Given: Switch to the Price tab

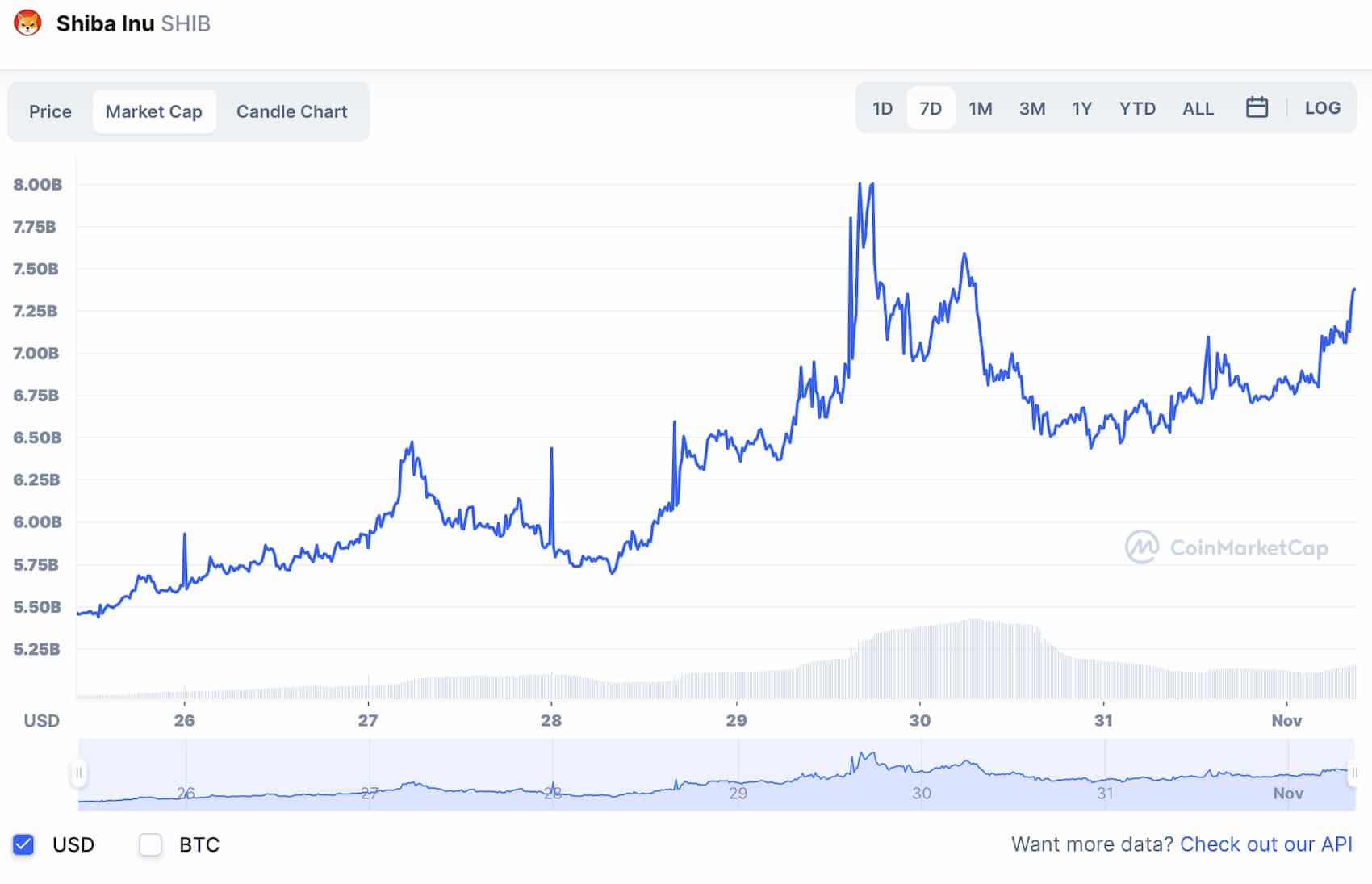Looking at the screenshot, I should click(50, 111).
